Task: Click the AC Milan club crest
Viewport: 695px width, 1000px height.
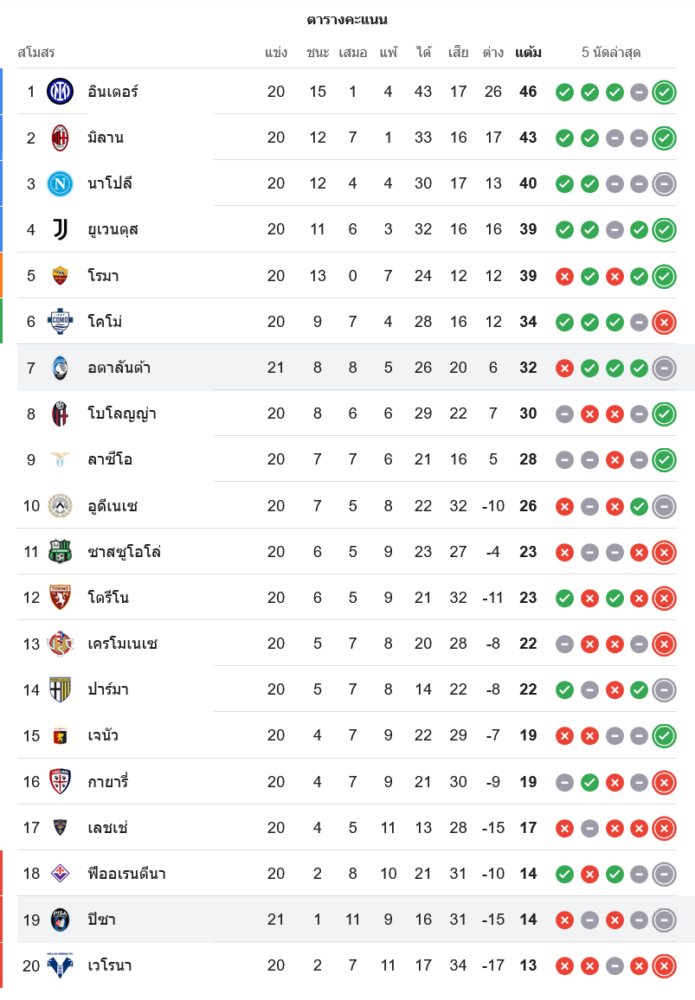Action: click(60, 138)
